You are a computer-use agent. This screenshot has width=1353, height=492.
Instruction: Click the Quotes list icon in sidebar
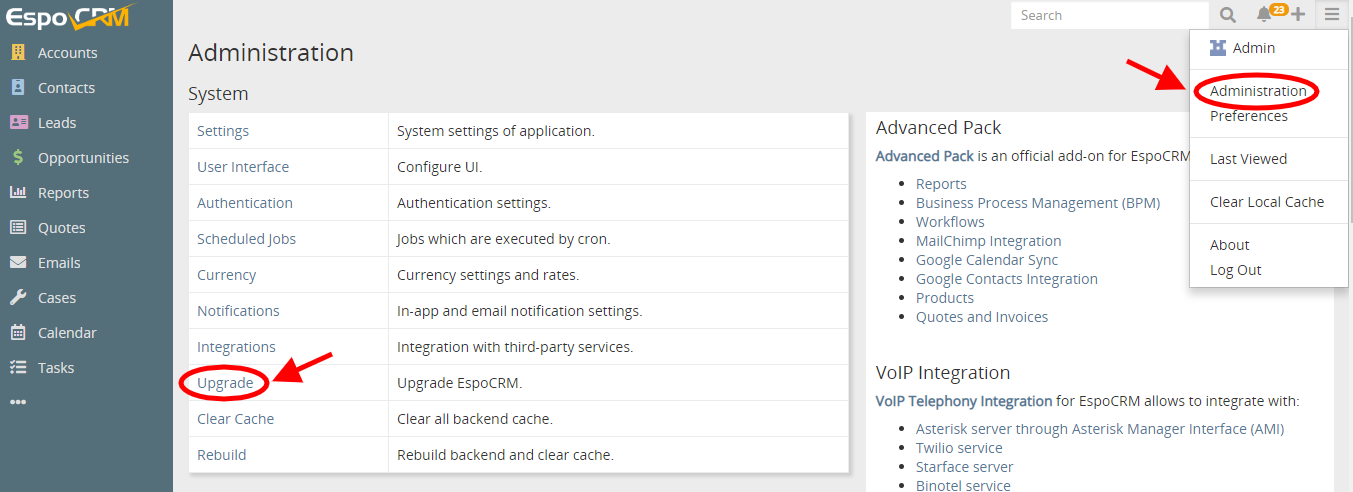[18, 228]
